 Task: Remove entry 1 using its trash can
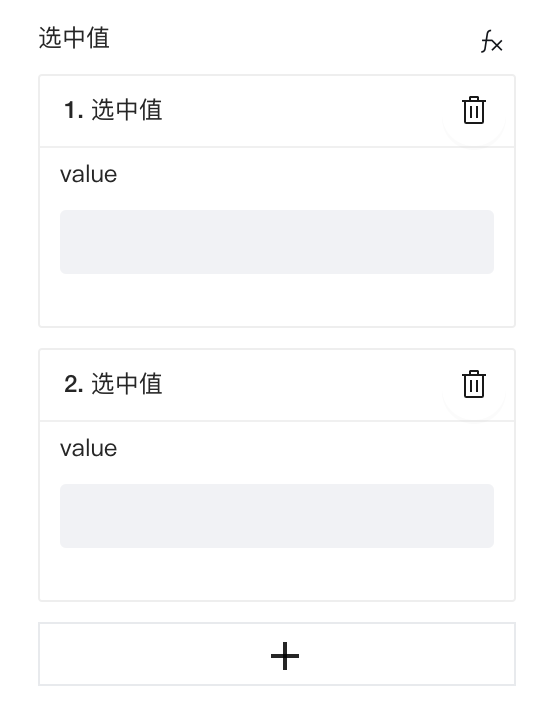click(x=474, y=110)
